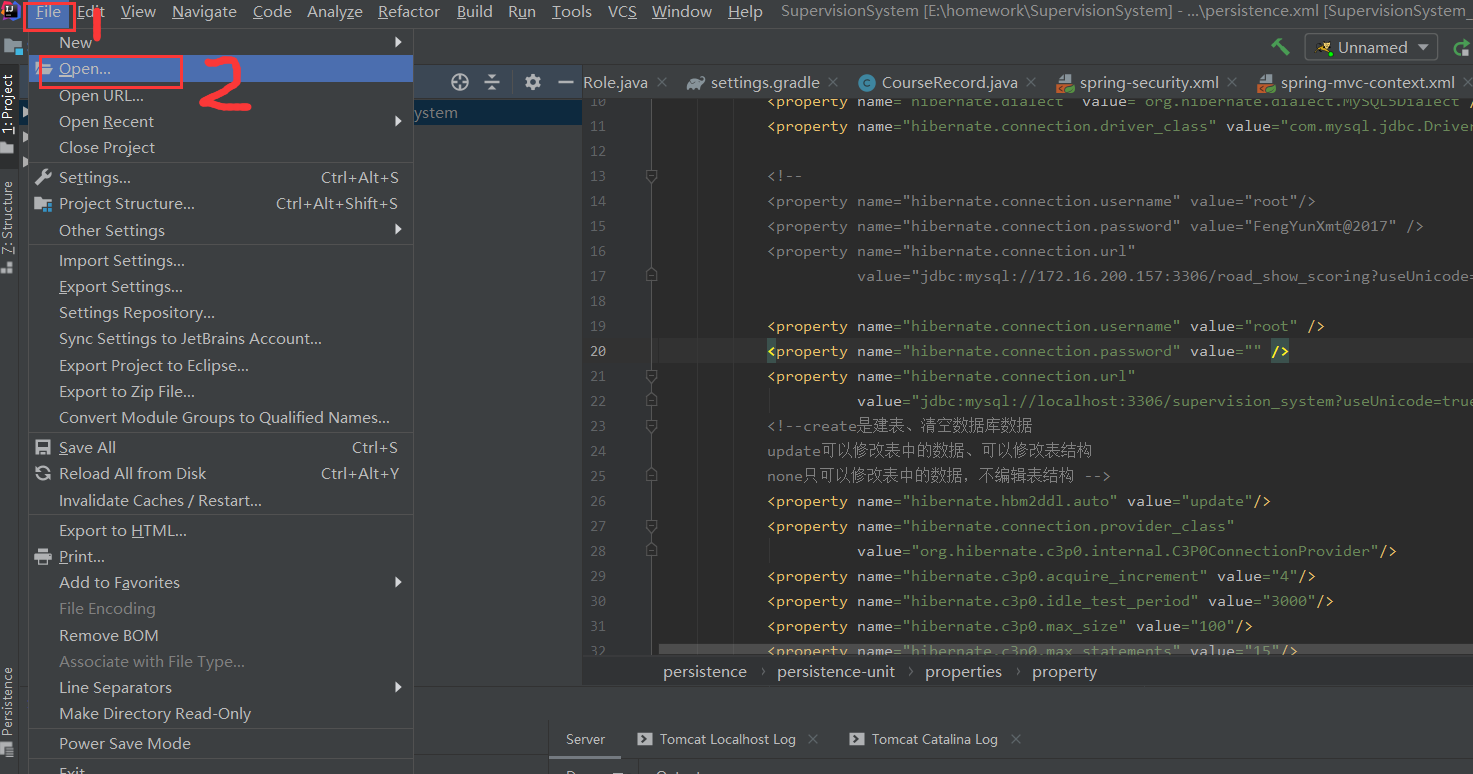Viewport: 1473px width, 774px height.
Task: Click properties in breadcrumb
Action: 963,672
